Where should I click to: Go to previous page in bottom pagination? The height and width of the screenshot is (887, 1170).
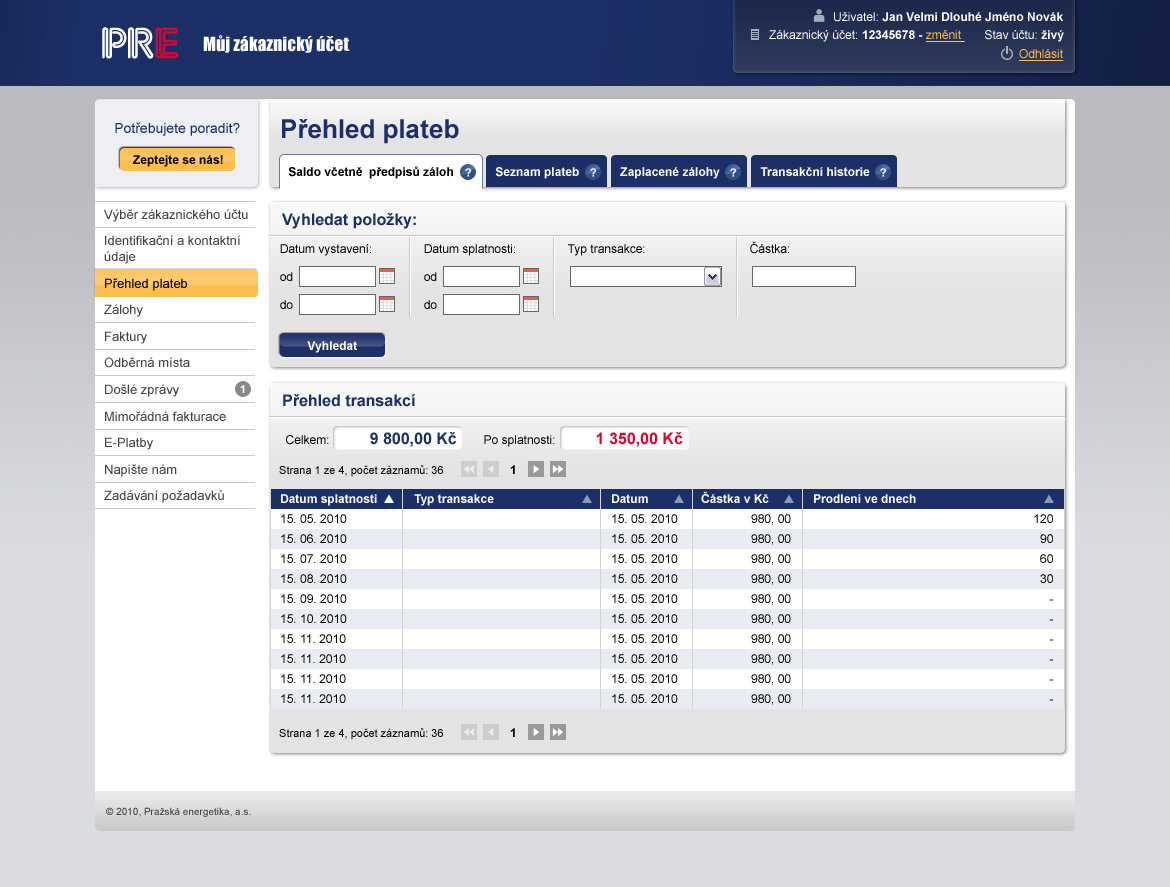(491, 733)
